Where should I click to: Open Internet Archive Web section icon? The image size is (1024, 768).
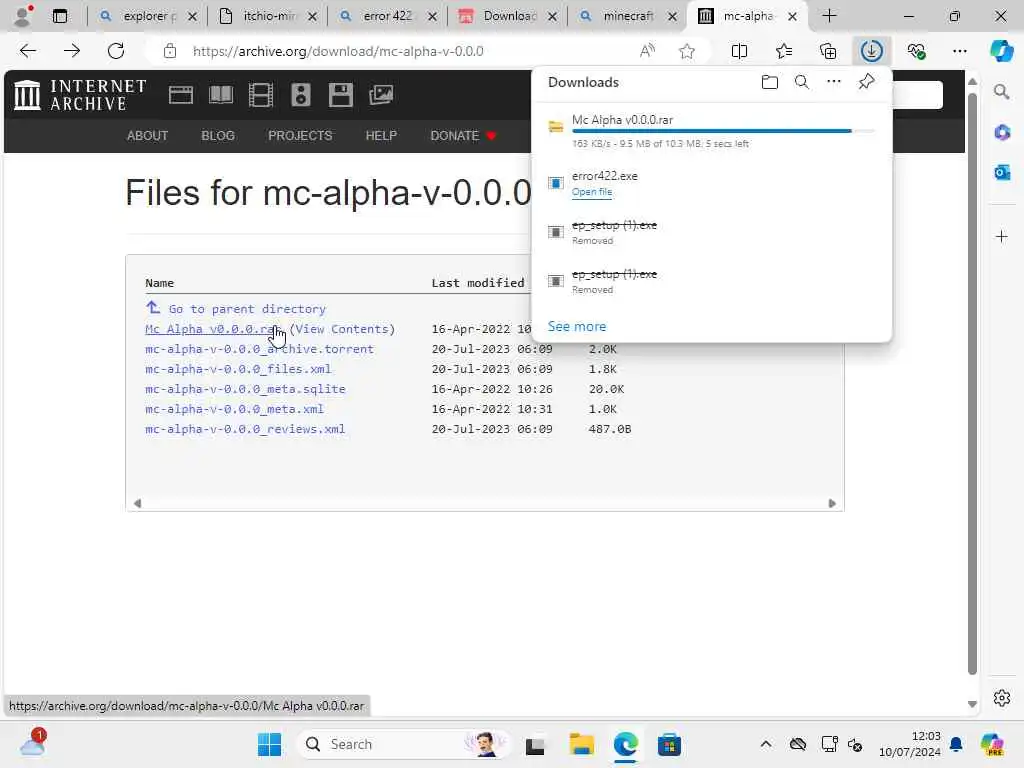click(181, 95)
